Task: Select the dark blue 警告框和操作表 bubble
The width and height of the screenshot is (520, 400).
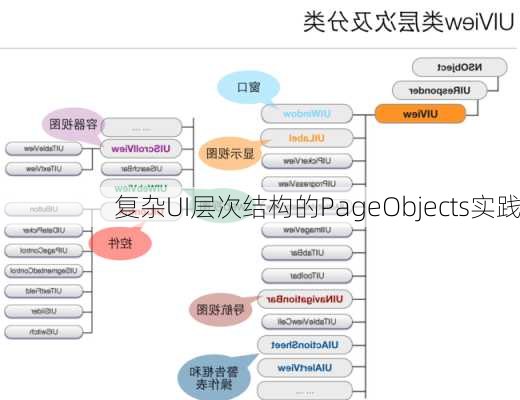Action: (214, 378)
